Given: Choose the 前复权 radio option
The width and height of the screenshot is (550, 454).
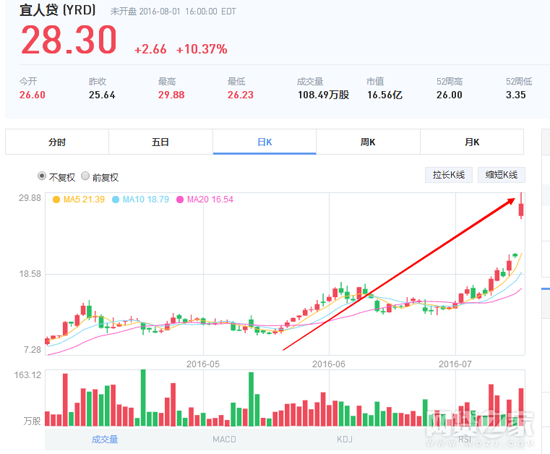Looking at the screenshot, I should click(85, 175).
